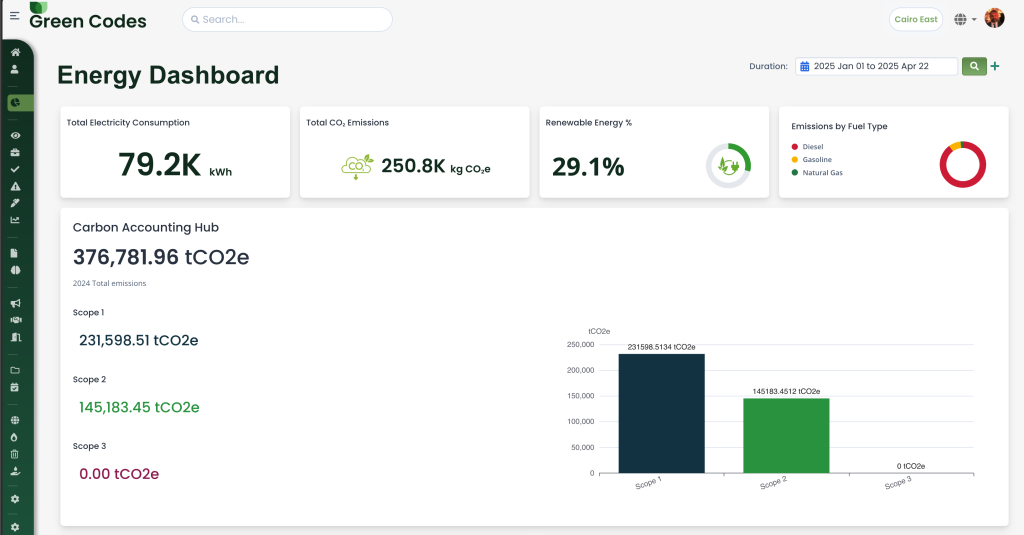This screenshot has height=535, width=1024.
Task: Open the user profile sidebar icon
Action: pyautogui.click(x=15, y=69)
